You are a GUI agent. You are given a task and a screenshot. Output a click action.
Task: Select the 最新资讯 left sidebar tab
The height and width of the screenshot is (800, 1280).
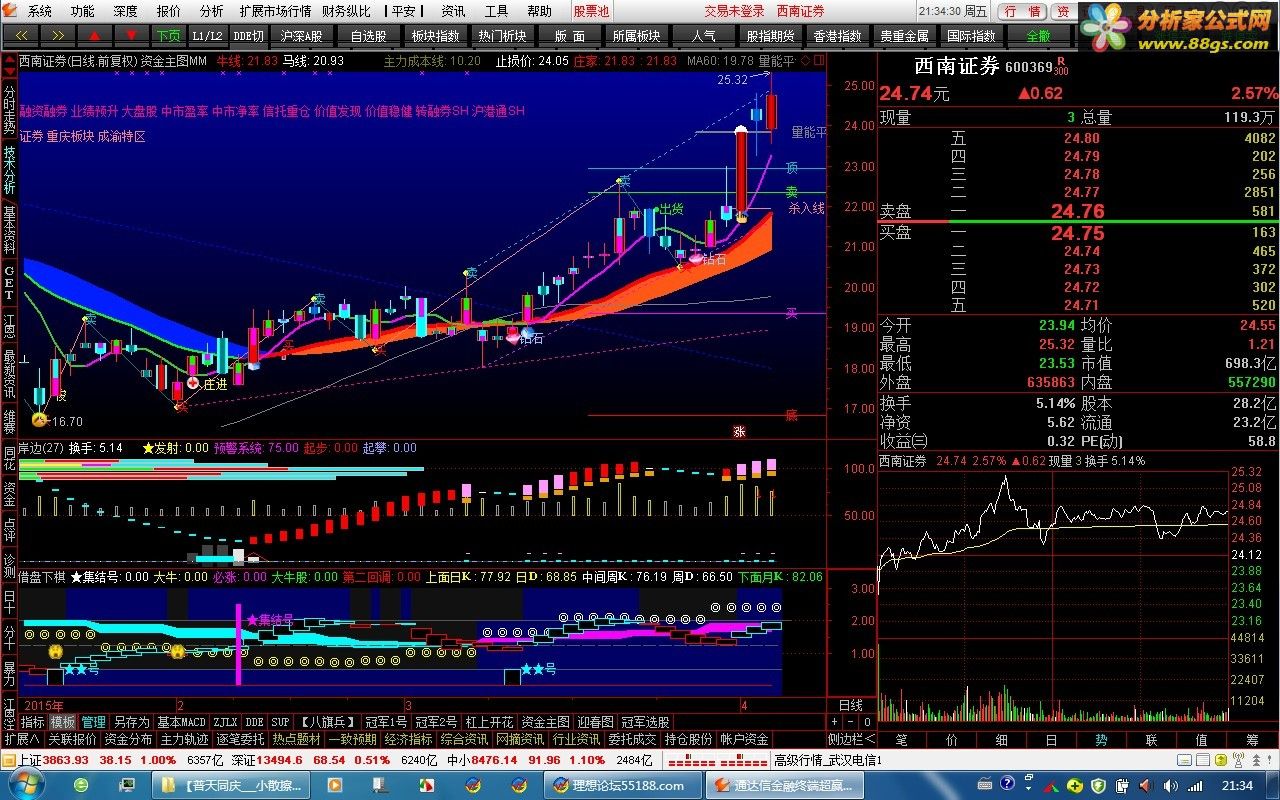point(9,372)
